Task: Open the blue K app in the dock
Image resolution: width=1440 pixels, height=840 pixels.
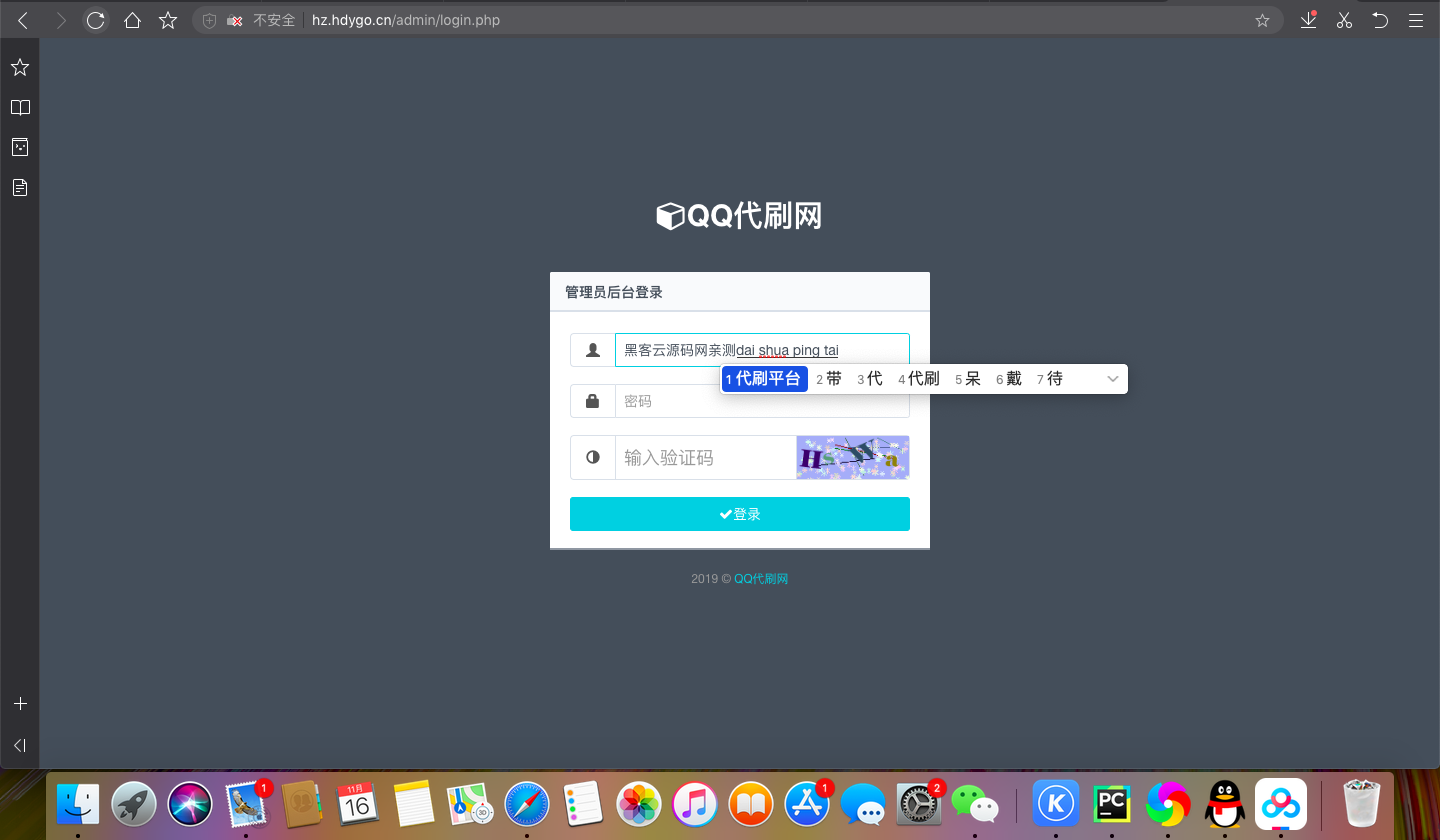Action: pos(1055,803)
